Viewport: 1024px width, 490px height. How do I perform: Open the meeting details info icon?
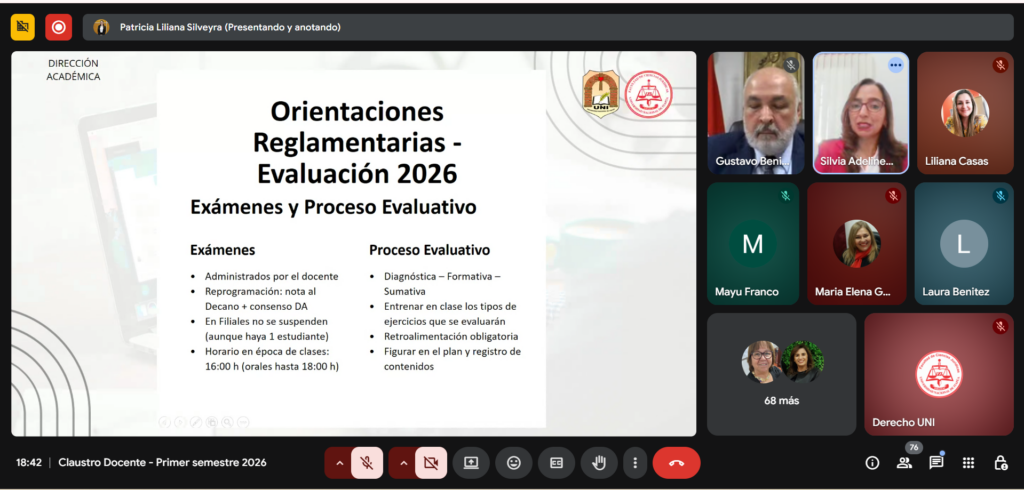tap(872, 463)
